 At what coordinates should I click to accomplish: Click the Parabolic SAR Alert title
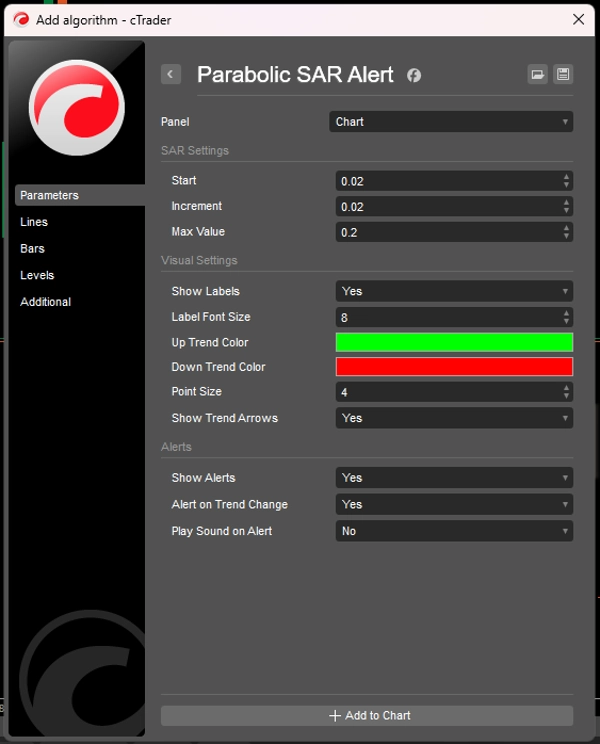pyautogui.click(x=295, y=74)
